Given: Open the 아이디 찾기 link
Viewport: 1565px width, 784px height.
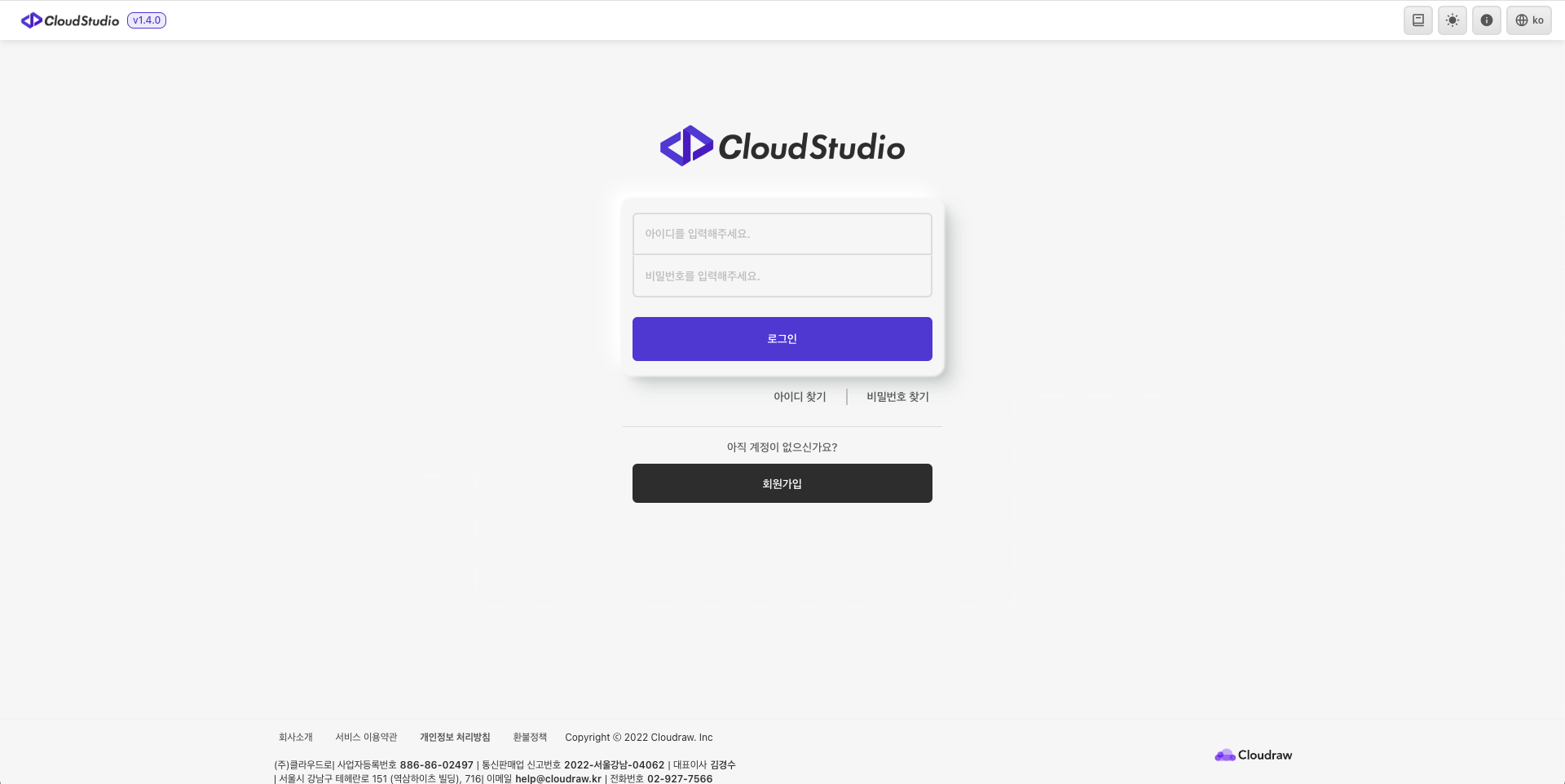Looking at the screenshot, I should coord(800,397).
